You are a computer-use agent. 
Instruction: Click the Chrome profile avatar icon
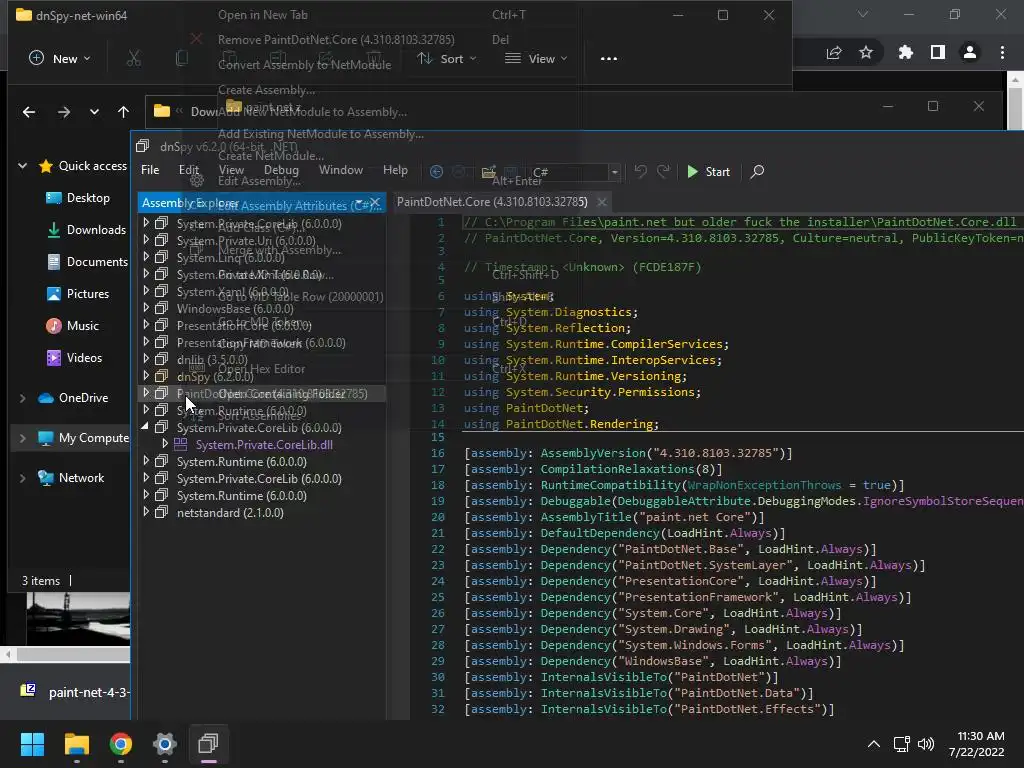(x=970, y=52)
